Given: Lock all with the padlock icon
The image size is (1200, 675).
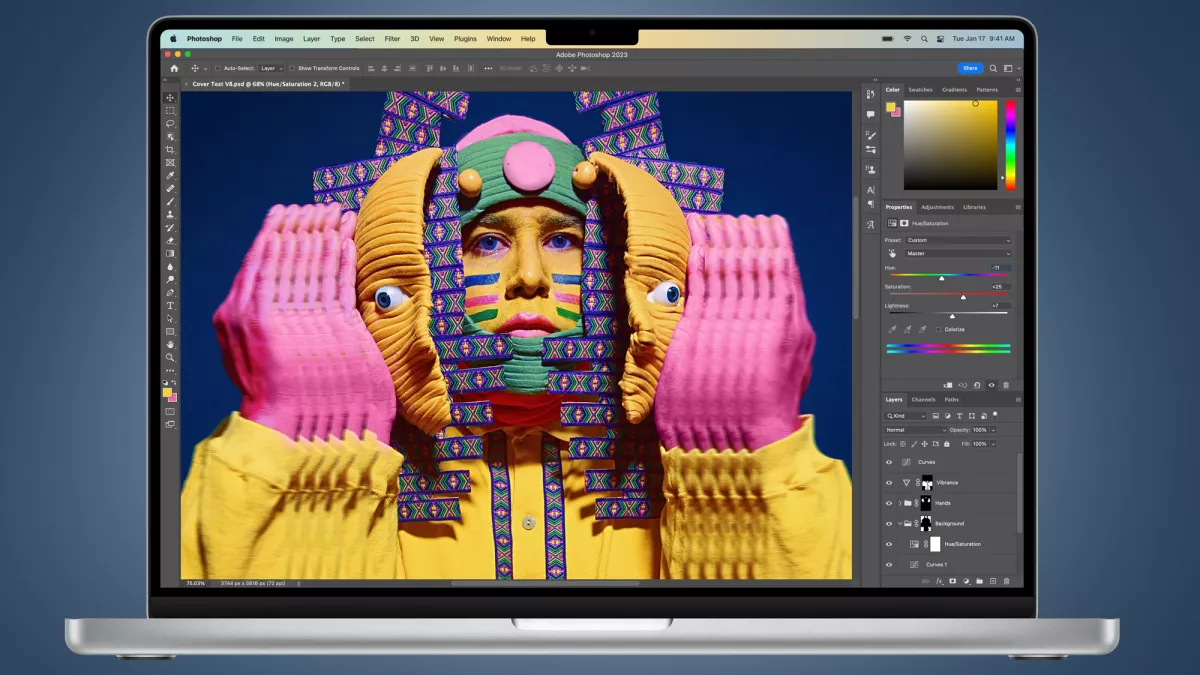Looking at the screenshot, I should (x=946, y=443).
